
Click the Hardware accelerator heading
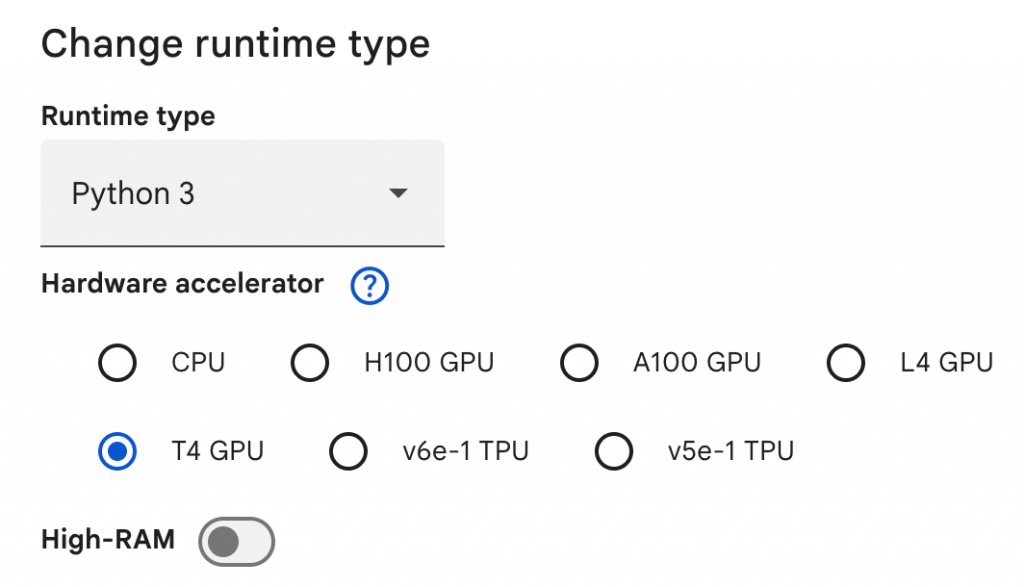coord(180,284)
